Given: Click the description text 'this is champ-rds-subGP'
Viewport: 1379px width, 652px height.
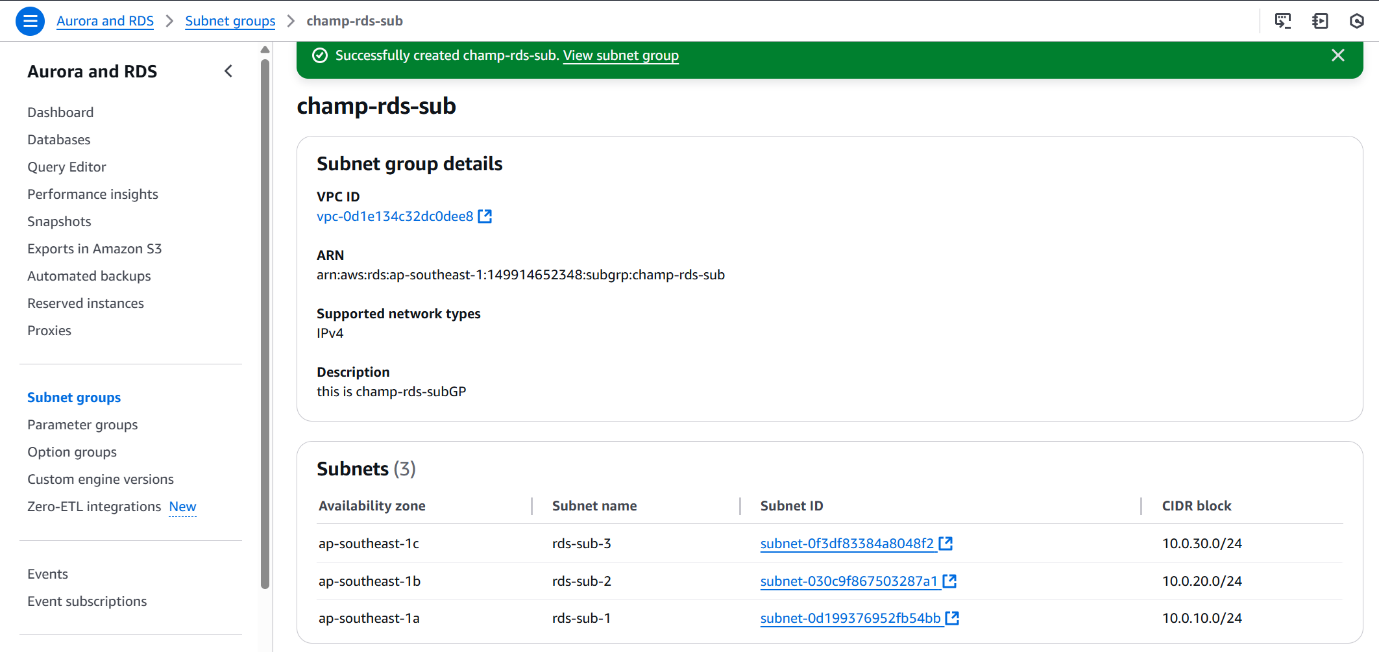Looking at the screenshot, I should click(392, 392).
